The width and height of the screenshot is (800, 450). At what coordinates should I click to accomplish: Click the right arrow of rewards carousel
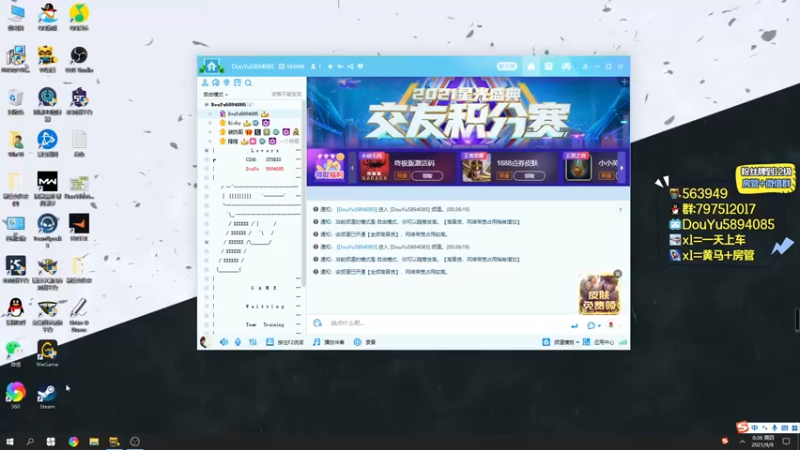tap(621, 168)
